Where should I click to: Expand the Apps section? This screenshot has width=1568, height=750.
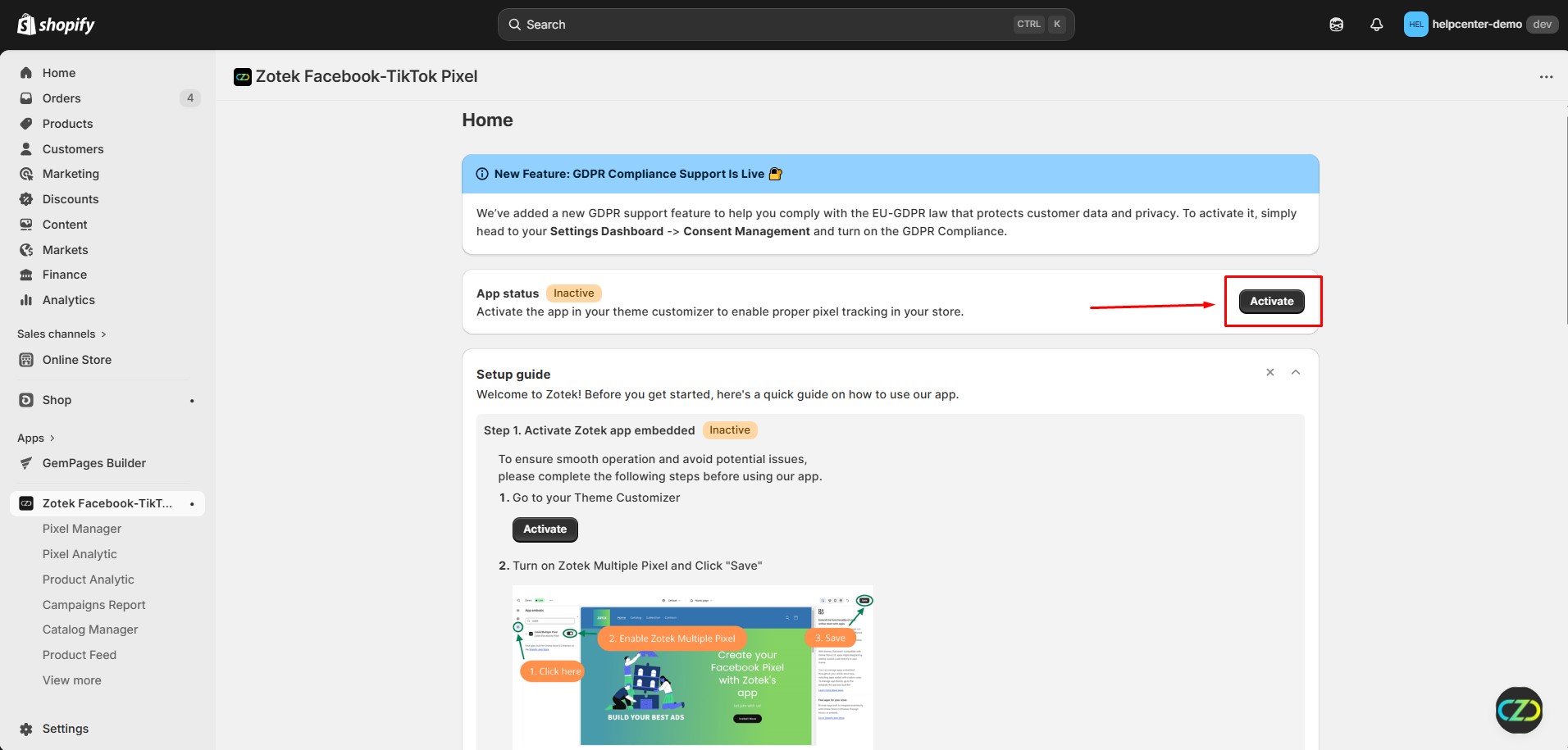click(x=36, y=439)
